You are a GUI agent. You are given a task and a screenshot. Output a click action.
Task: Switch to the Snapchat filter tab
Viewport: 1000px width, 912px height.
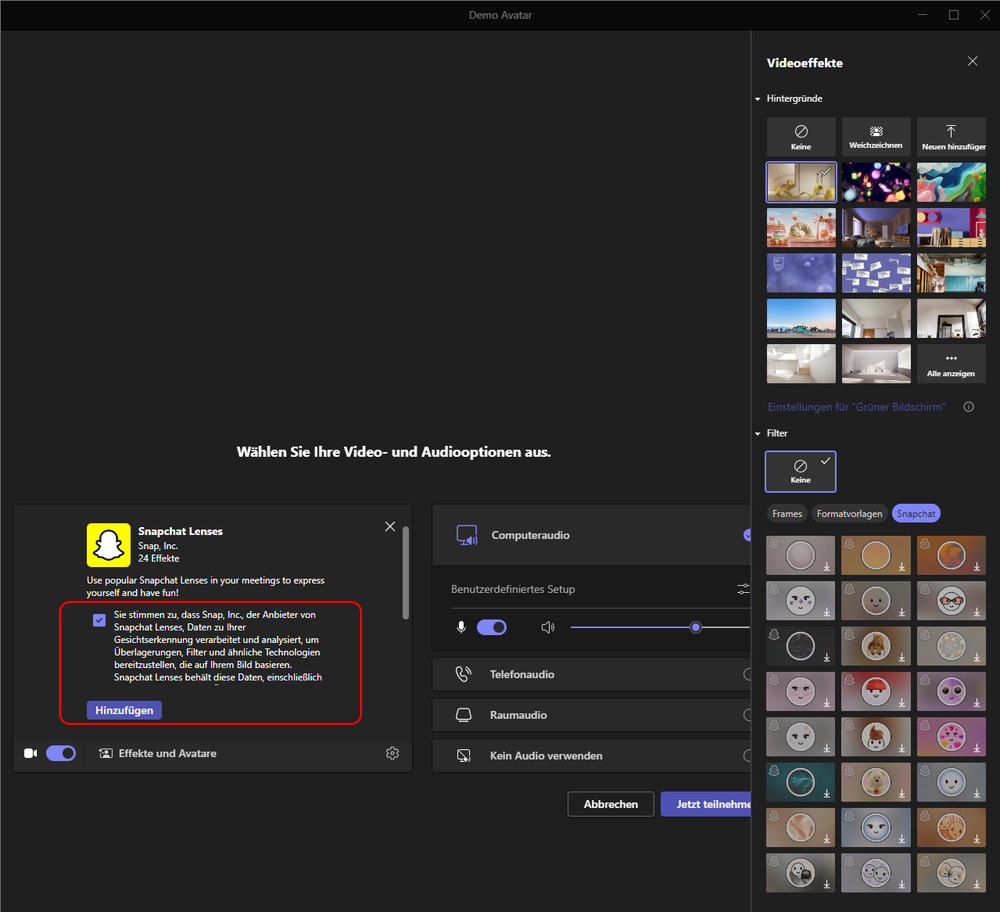916,513
